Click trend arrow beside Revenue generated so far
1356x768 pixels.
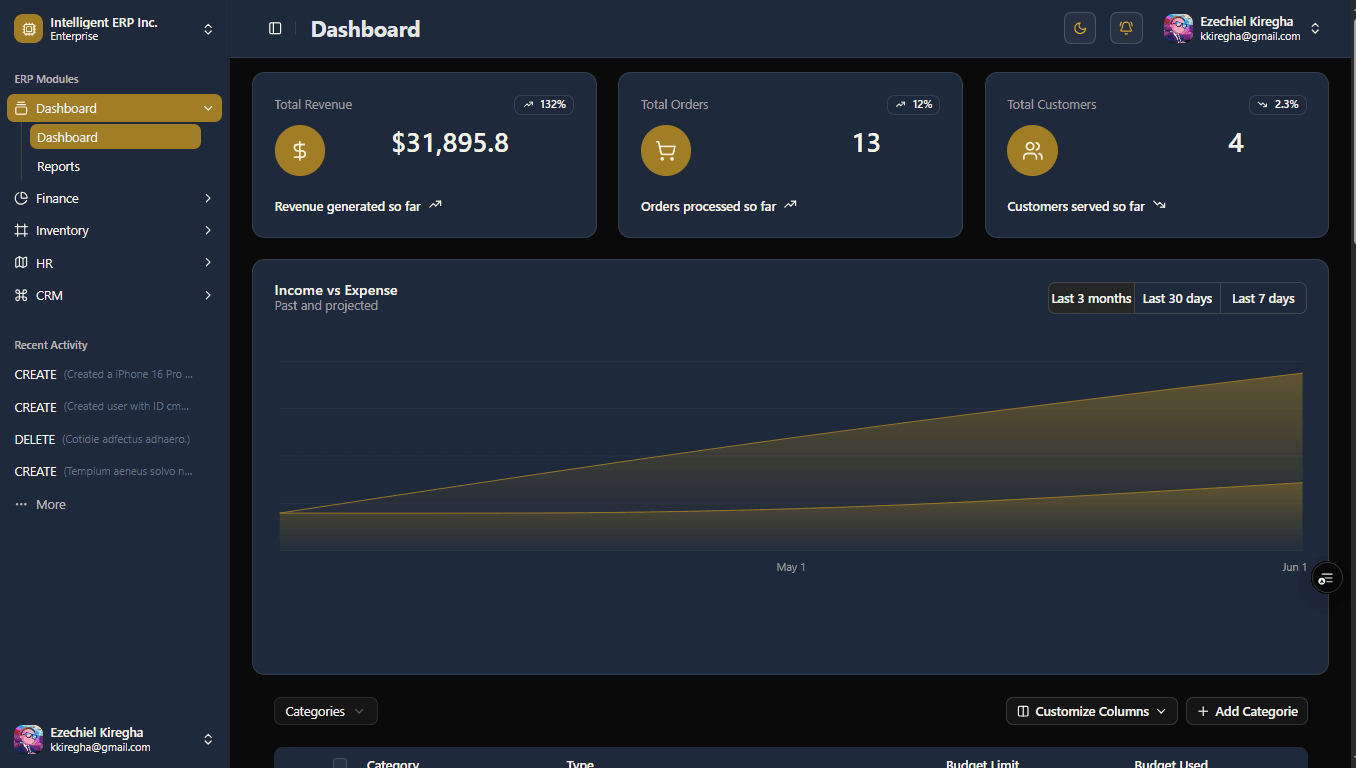point(435,205)
